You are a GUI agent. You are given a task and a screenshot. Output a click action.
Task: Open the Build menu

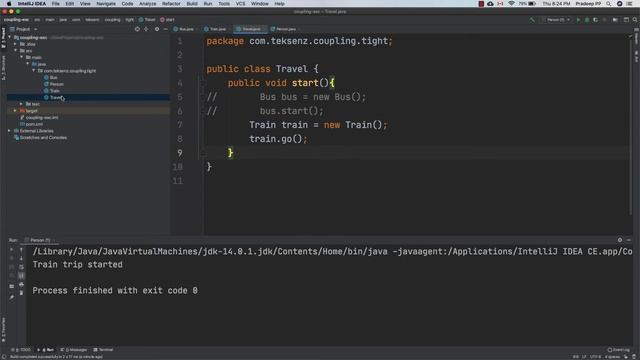coord(192,4)
